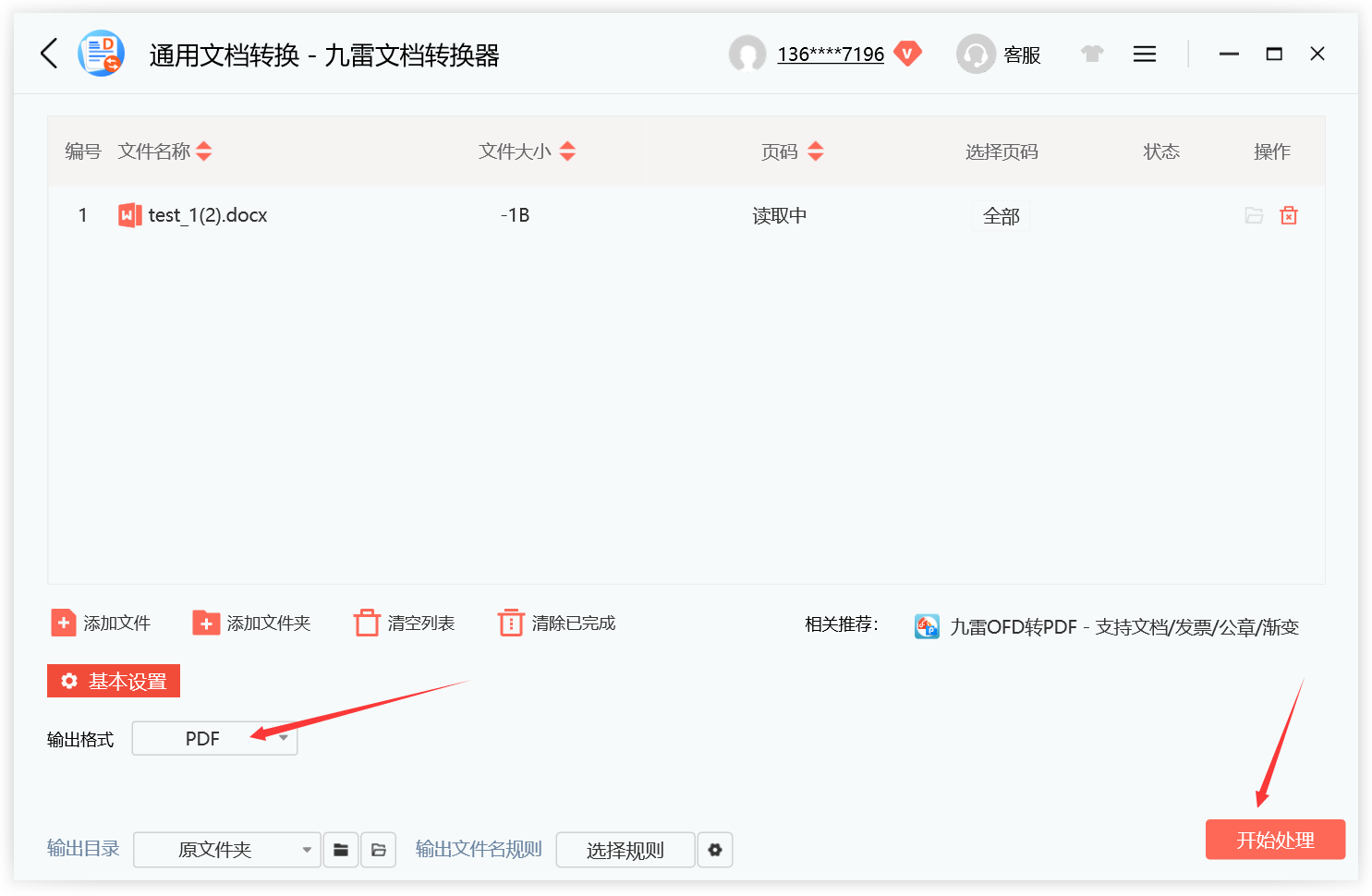
Task: Open the page selection 全部 option
Action: click(1001, 216)
